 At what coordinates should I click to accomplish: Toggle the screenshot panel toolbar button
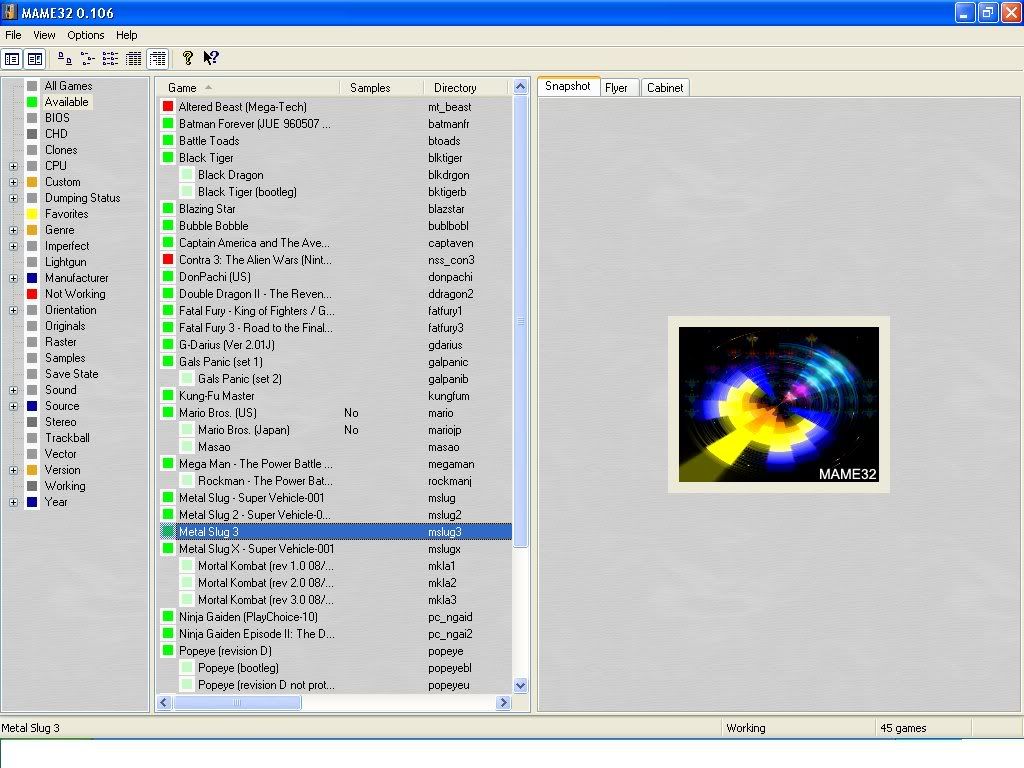click(x=35, y=59)
